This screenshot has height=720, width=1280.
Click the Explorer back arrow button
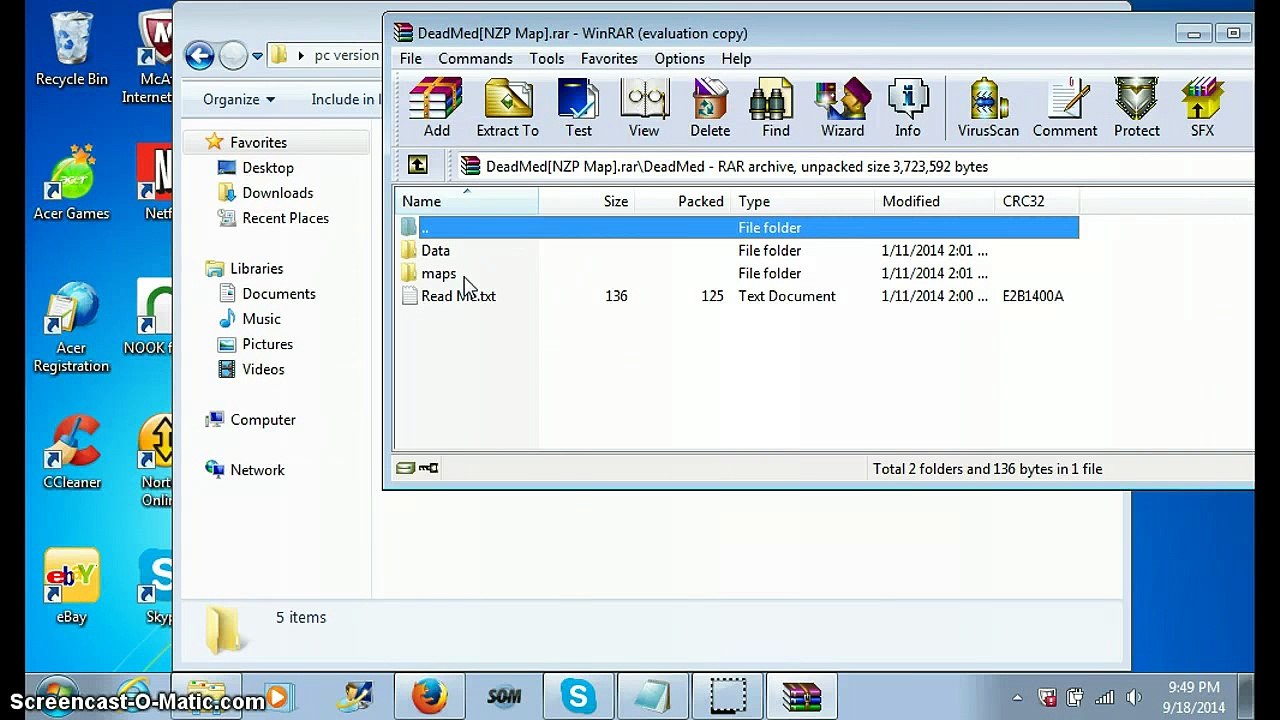coord(199,56)
